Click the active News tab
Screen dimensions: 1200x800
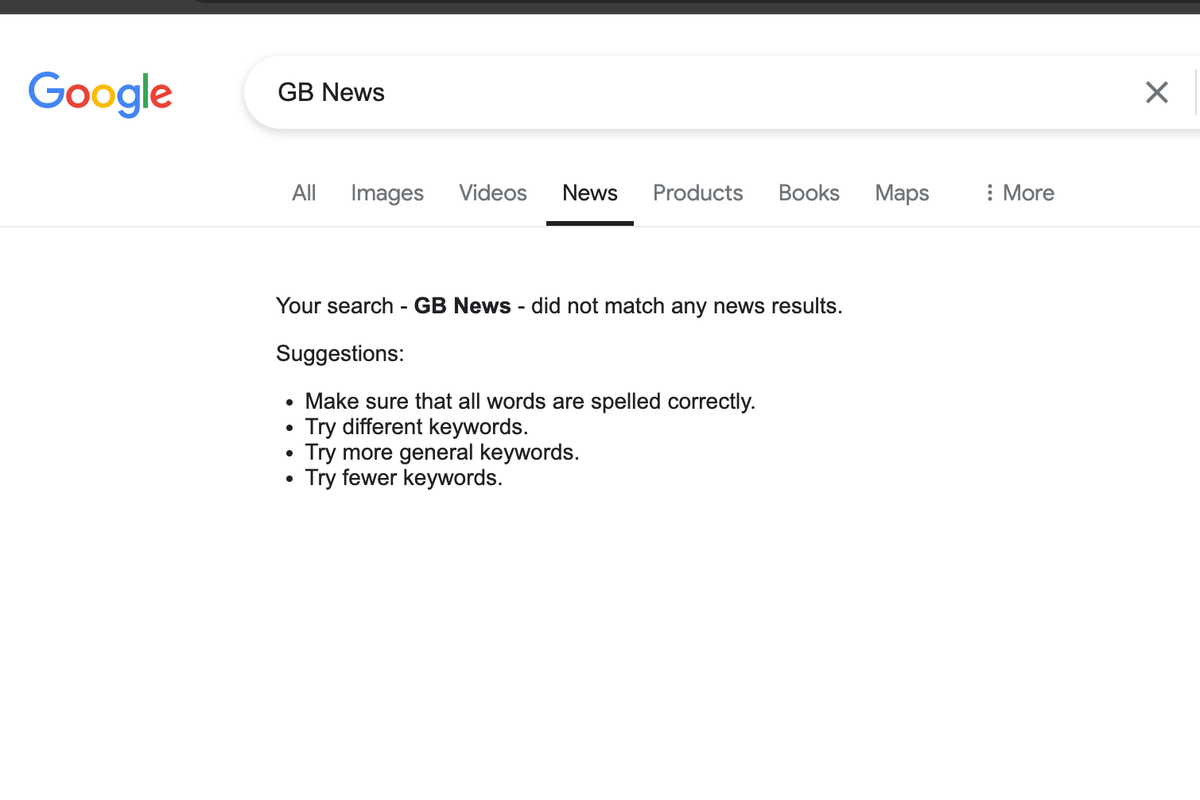pyautogui.click(x=590, y=193)
